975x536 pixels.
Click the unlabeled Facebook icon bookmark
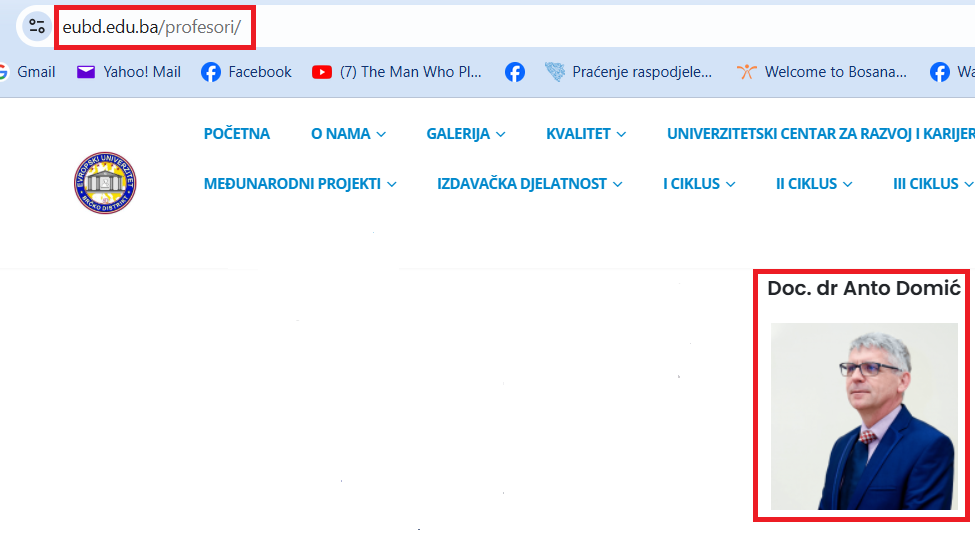click(x=515, y=72)
